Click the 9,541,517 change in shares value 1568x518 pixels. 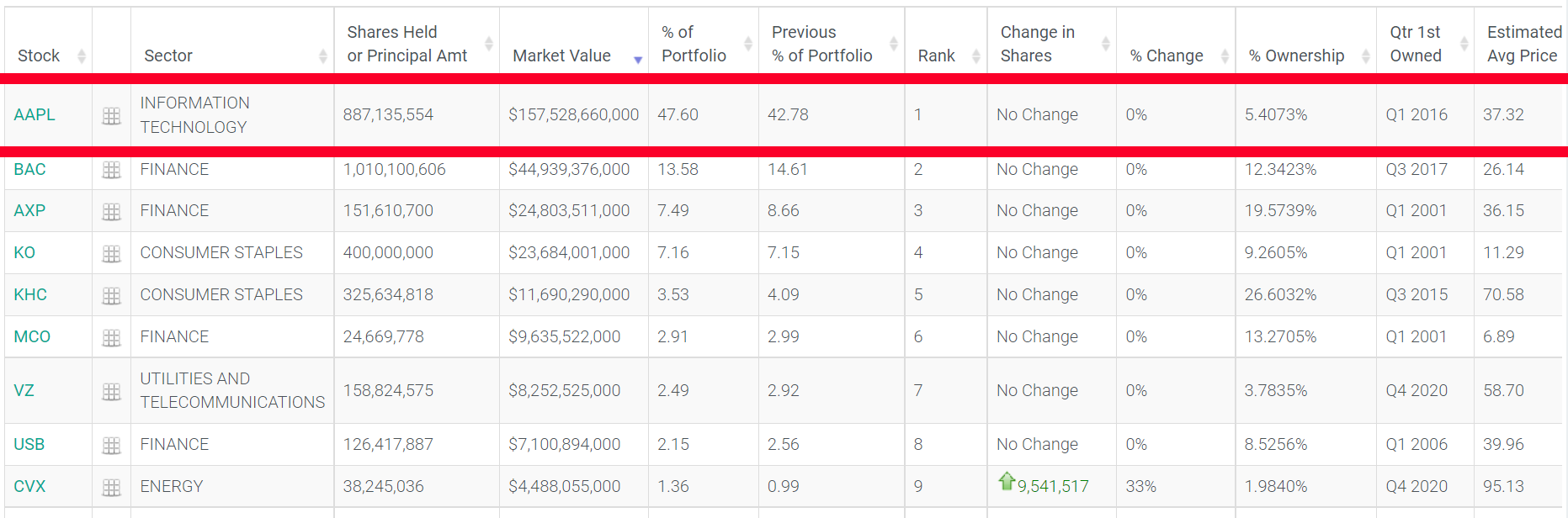point(1053,486)
